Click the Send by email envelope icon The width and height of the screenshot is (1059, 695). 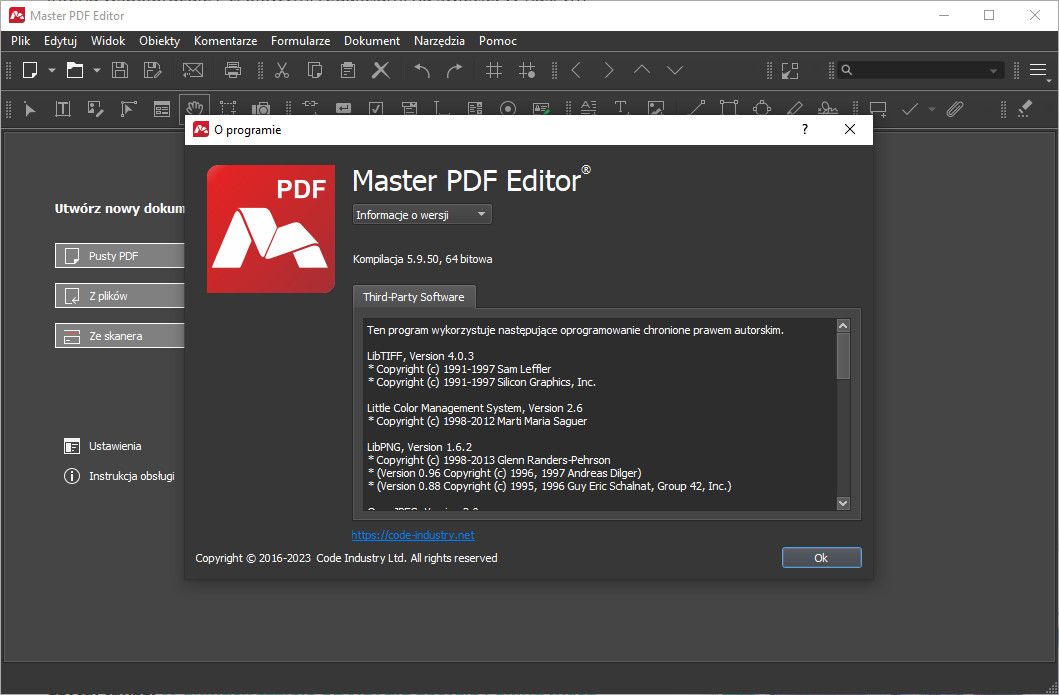(192, 70)
